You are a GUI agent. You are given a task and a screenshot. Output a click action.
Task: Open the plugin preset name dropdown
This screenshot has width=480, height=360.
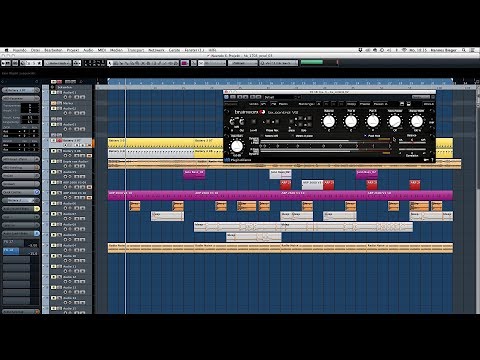click(x=282, y=97)
